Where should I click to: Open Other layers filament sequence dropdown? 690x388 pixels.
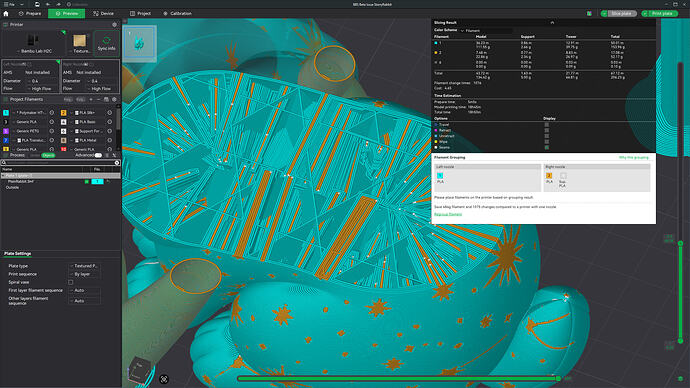[x=84, y=301]
